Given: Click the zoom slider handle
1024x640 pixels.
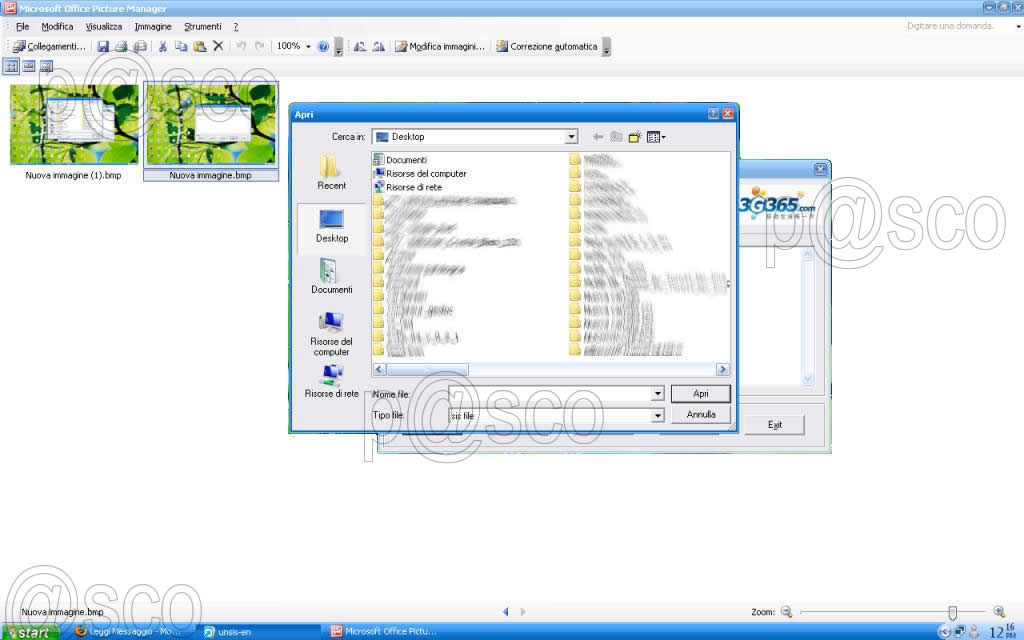Looking at the screenshot, I should point(952,612).
